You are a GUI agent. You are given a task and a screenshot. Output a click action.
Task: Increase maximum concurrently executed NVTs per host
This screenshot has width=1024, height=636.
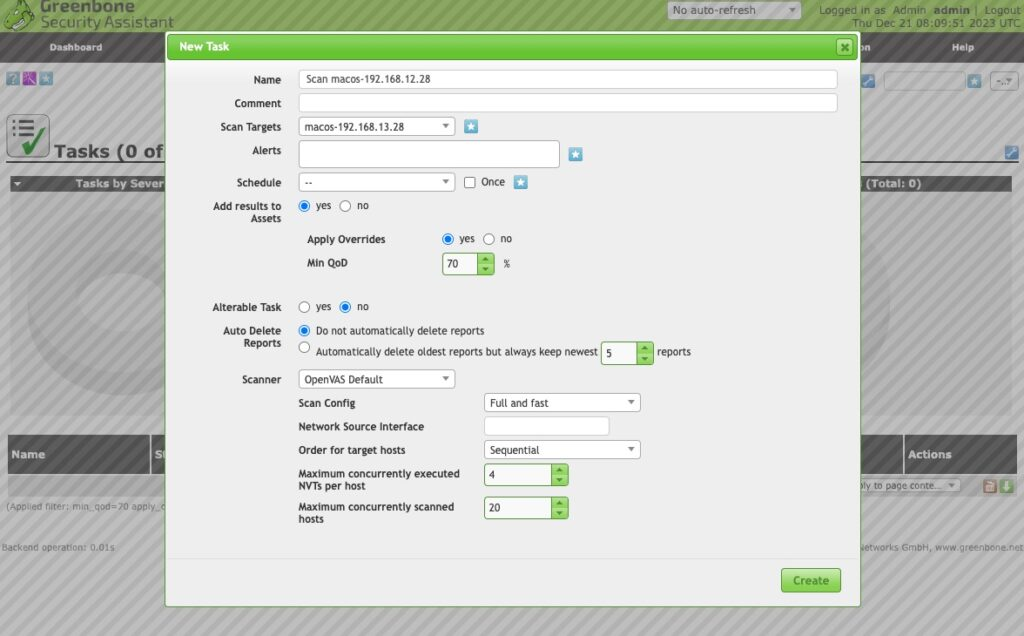click(560, 470)
